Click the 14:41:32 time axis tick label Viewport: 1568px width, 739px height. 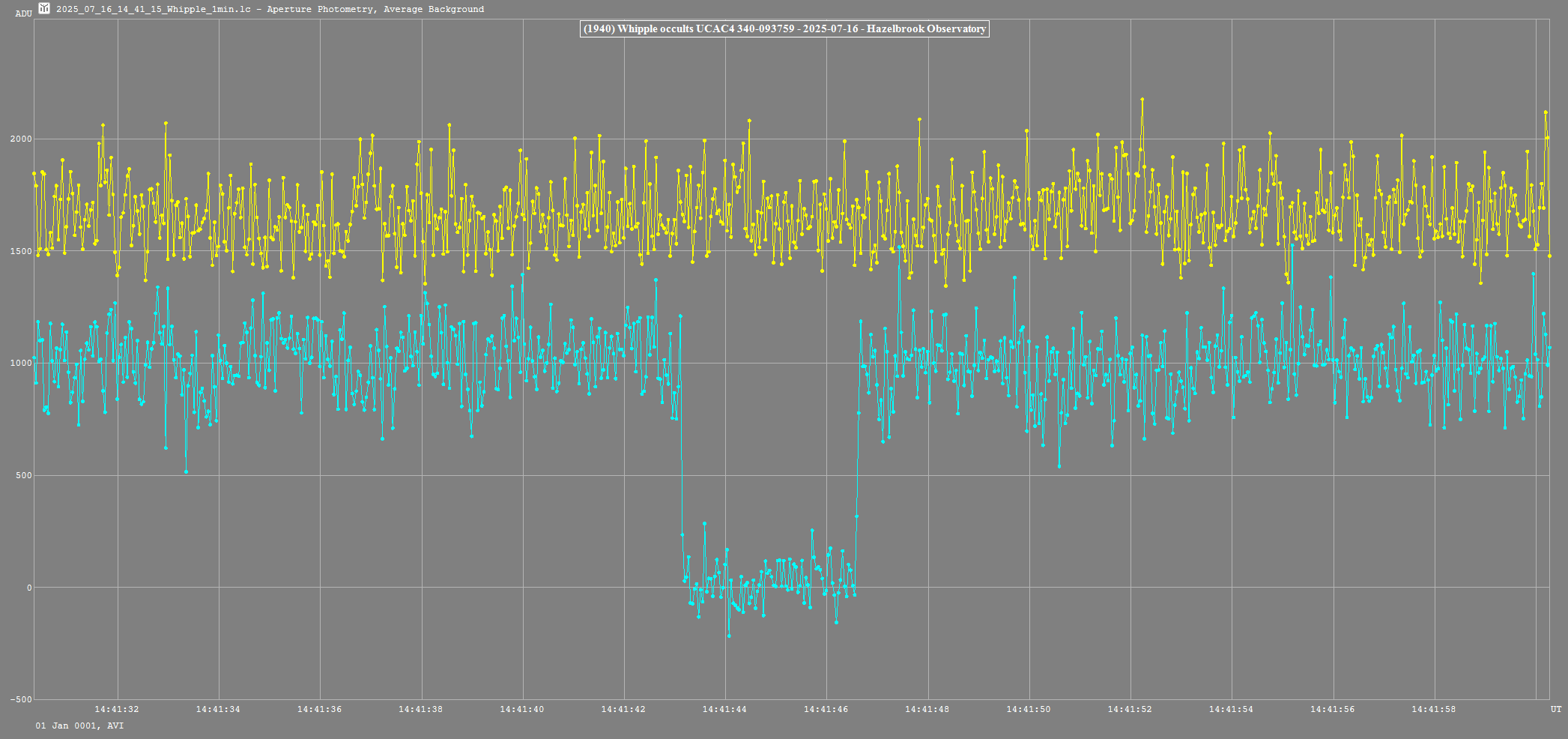pyautogui.click(x=117, y=709)
